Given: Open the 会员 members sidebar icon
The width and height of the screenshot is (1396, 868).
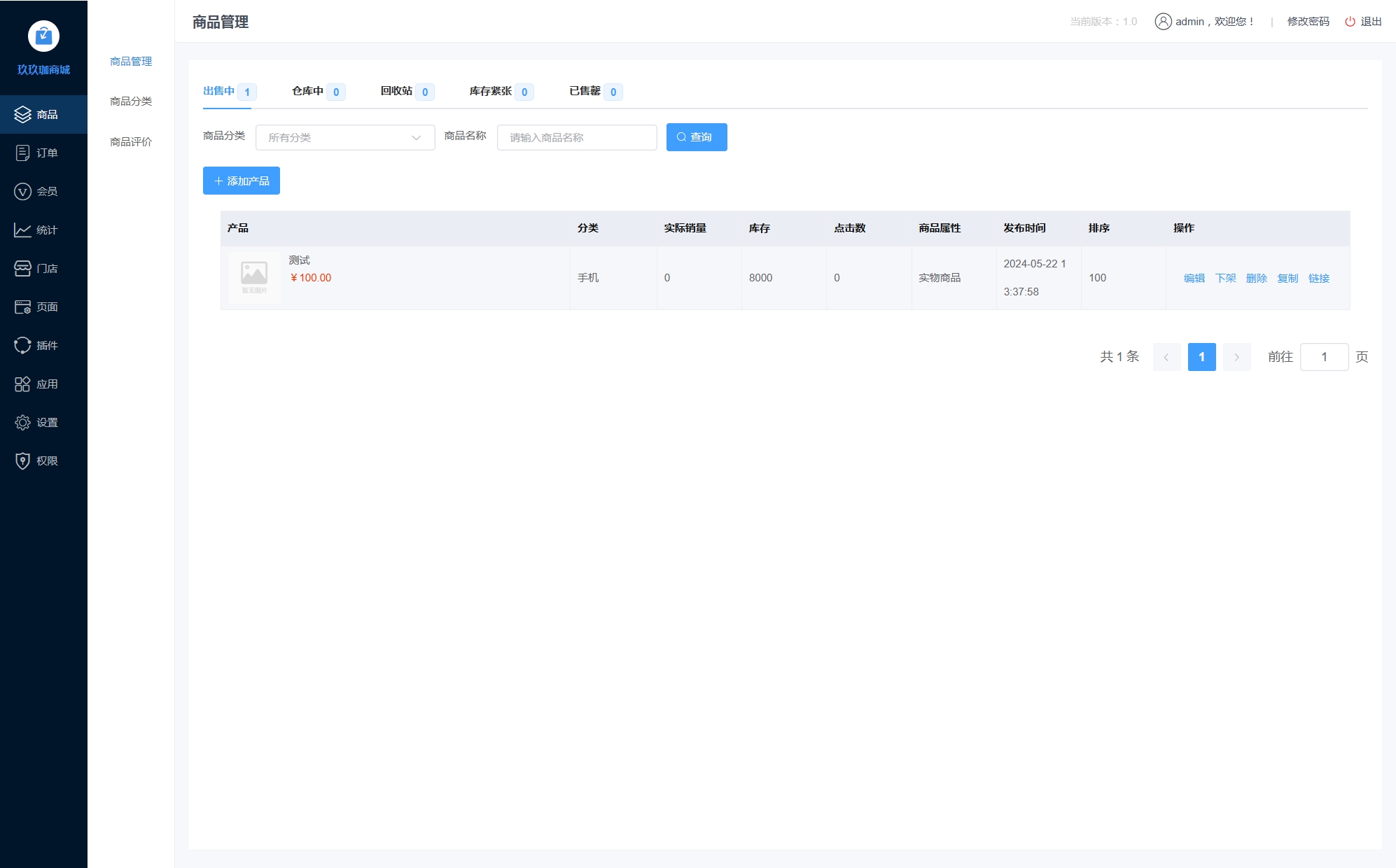Looking at the screenshot, I should pyautogui.click(x=22, y=191).
